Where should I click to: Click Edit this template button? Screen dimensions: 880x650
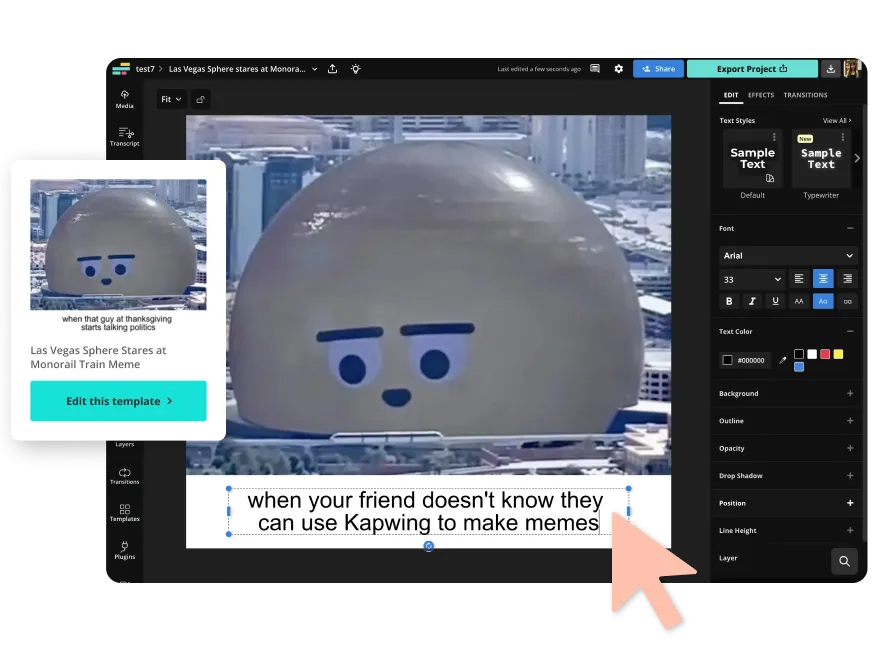(x=118, y=401)
